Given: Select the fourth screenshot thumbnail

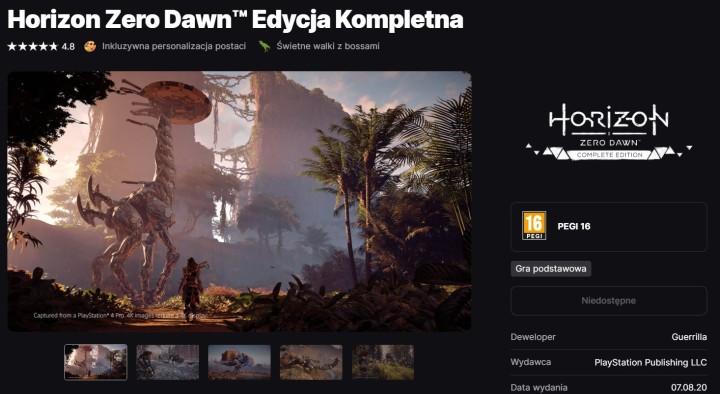Looking at the screenshot, I should click(x=311, y=362).
